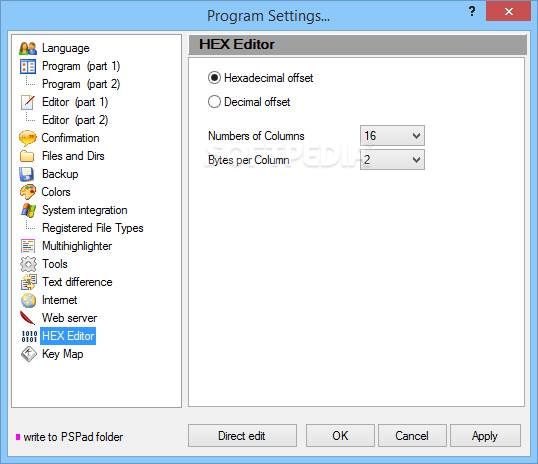The width and height of the screenshot is (538, 464).
Task: Click the Key Map keyboard key icon
Action: (x=28, y=354)
